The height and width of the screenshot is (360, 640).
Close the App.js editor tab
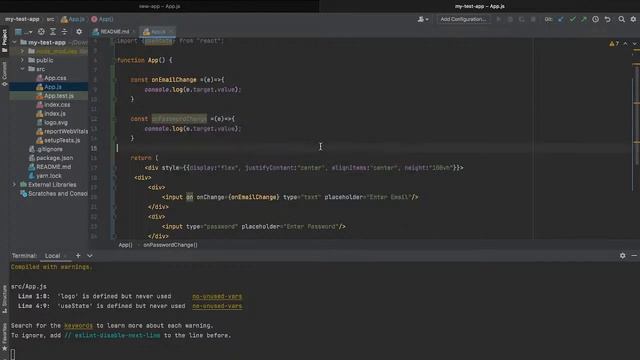pyautogui.click(x=171, y=32)
